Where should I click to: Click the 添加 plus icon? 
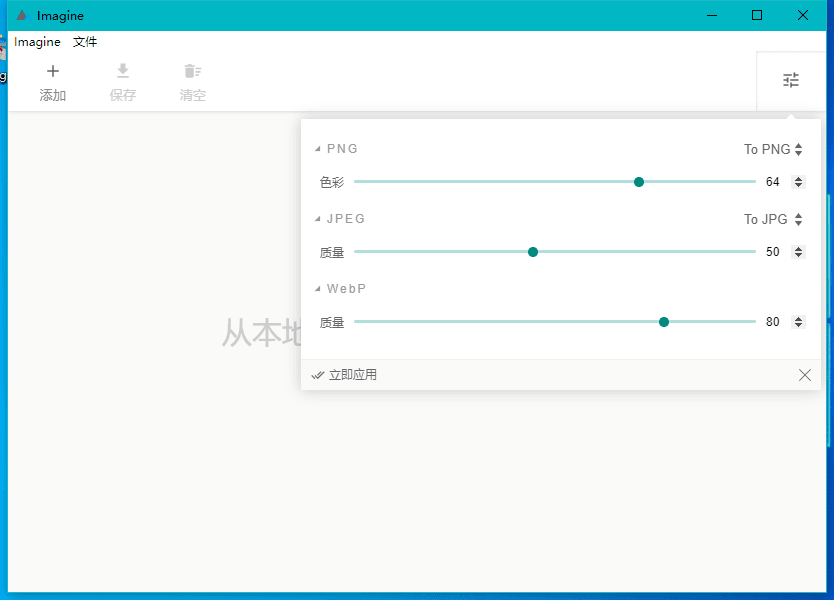53,71
